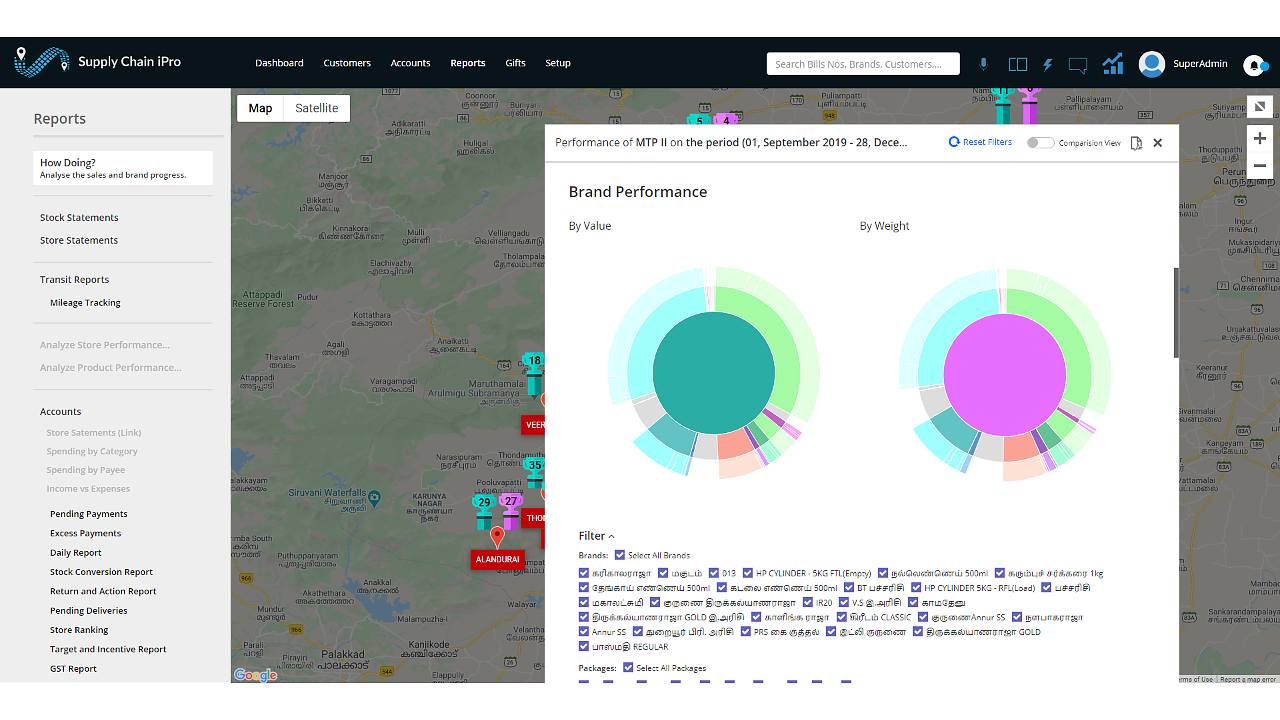Click the microphone voice search icon

(x=983, y=64)
